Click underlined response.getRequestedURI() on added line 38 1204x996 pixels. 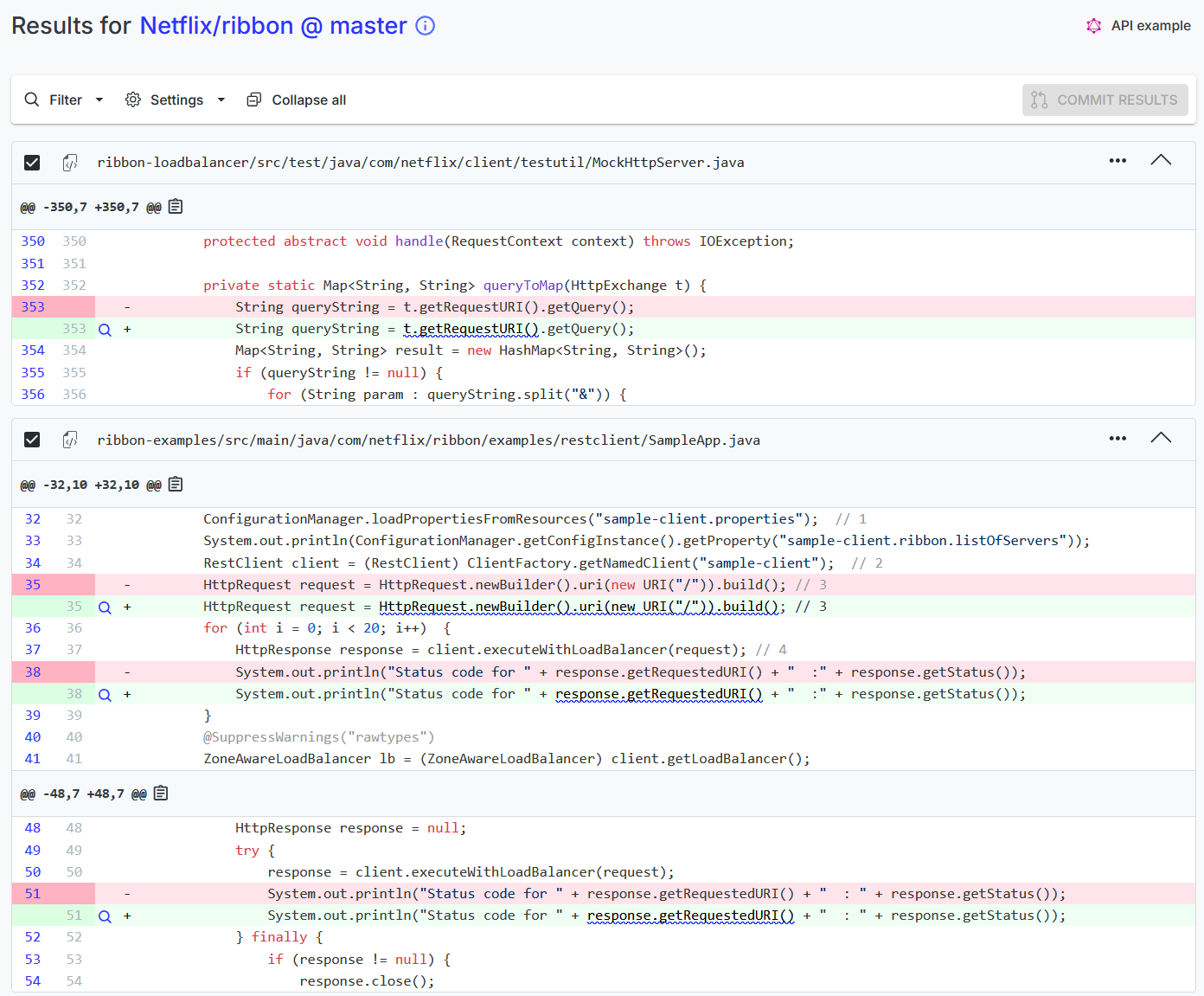click(x=659, y=694)
